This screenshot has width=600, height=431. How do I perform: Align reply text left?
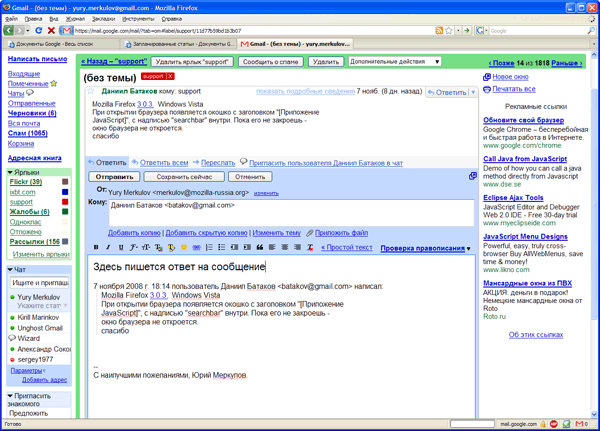coord(272,247)
